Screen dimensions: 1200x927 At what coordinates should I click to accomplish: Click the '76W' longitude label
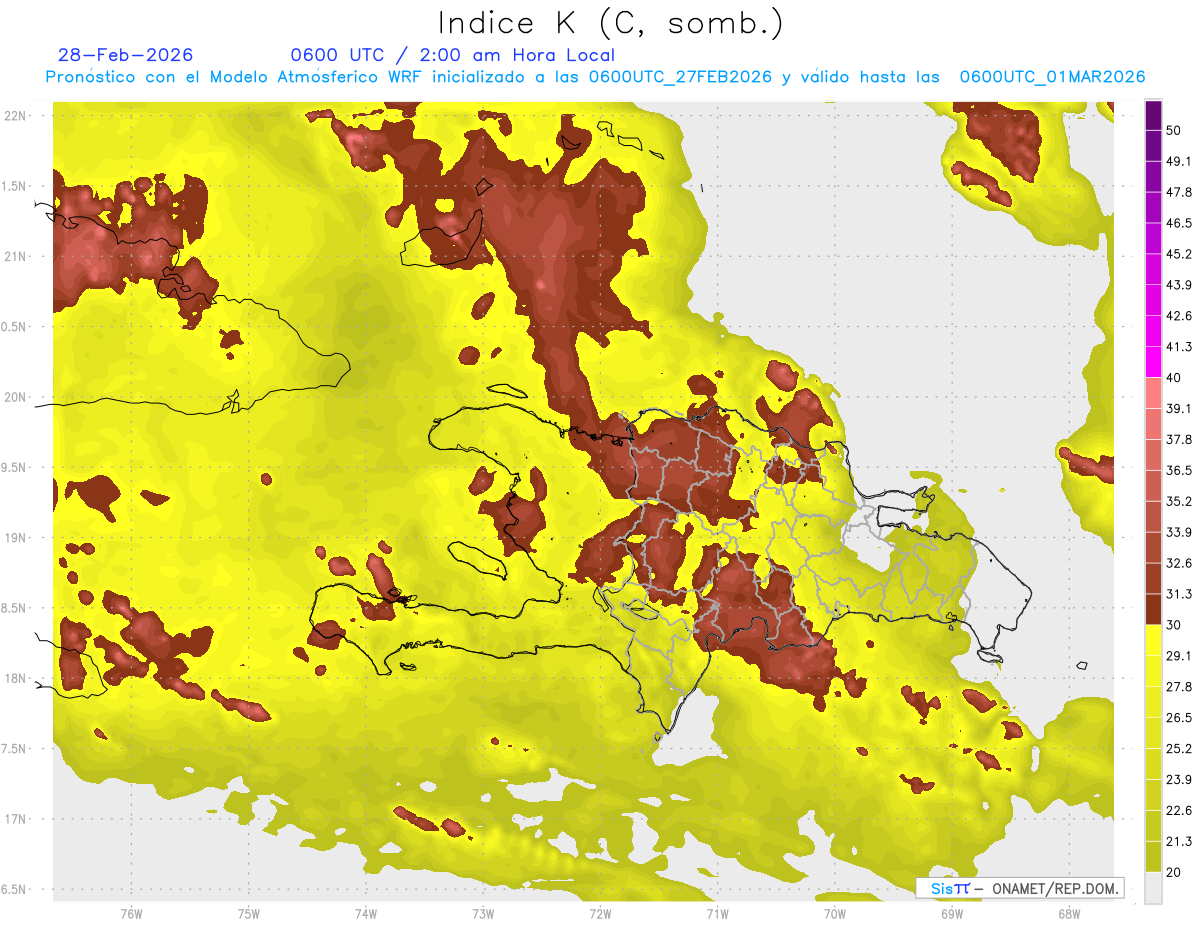tap(131, 913)
